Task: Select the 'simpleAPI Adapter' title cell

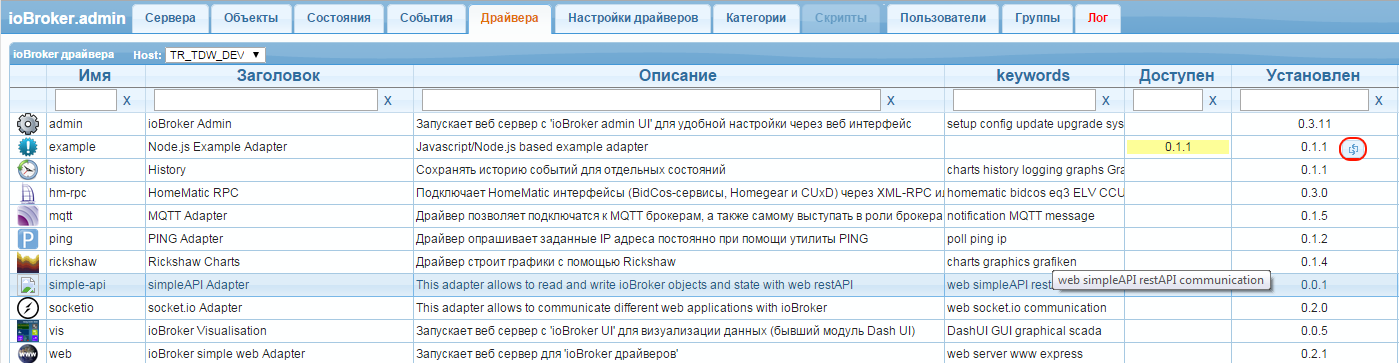Action: [278, 285]
